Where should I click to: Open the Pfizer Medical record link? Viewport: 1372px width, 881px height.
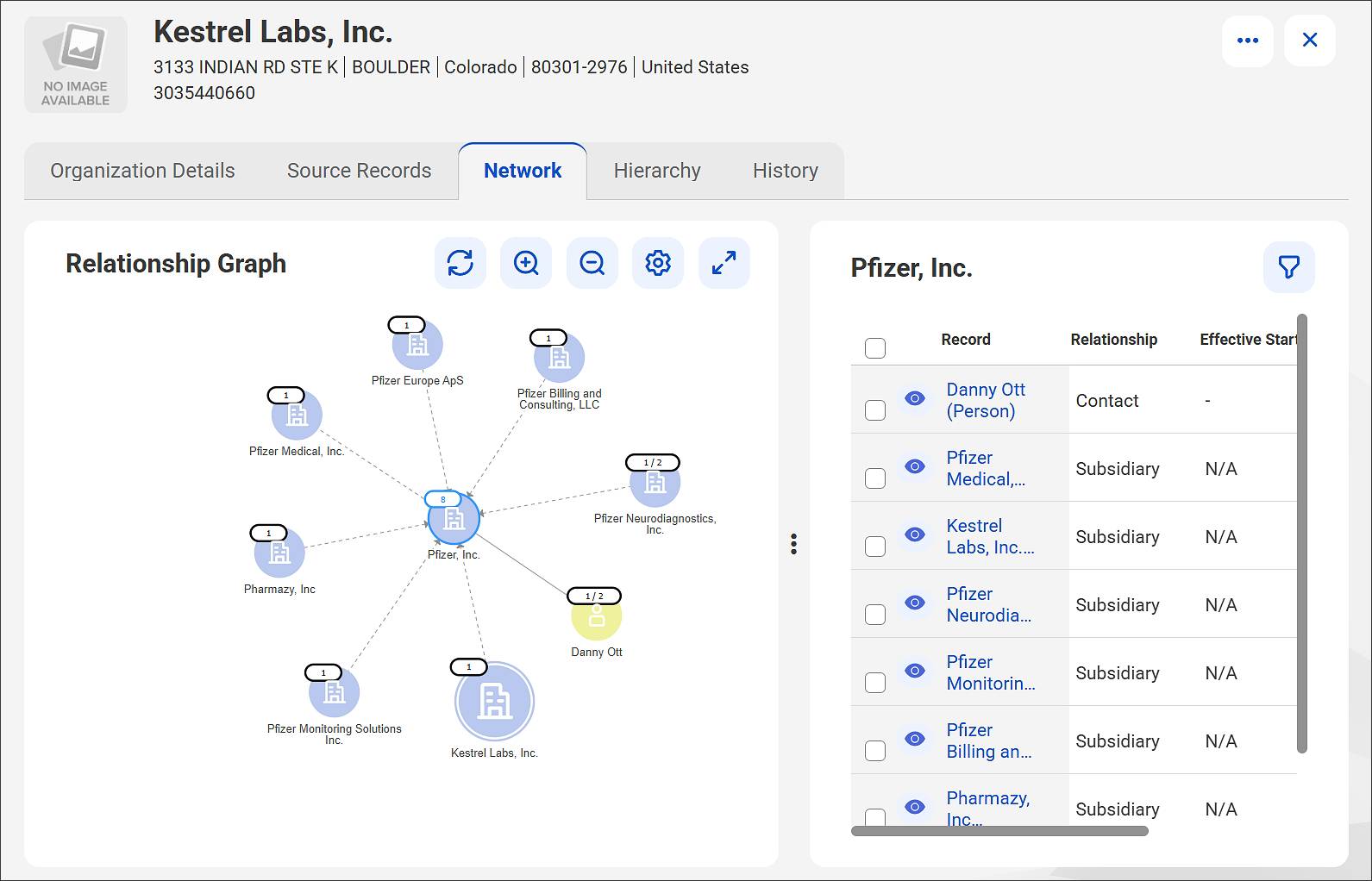tap(986, 468)
